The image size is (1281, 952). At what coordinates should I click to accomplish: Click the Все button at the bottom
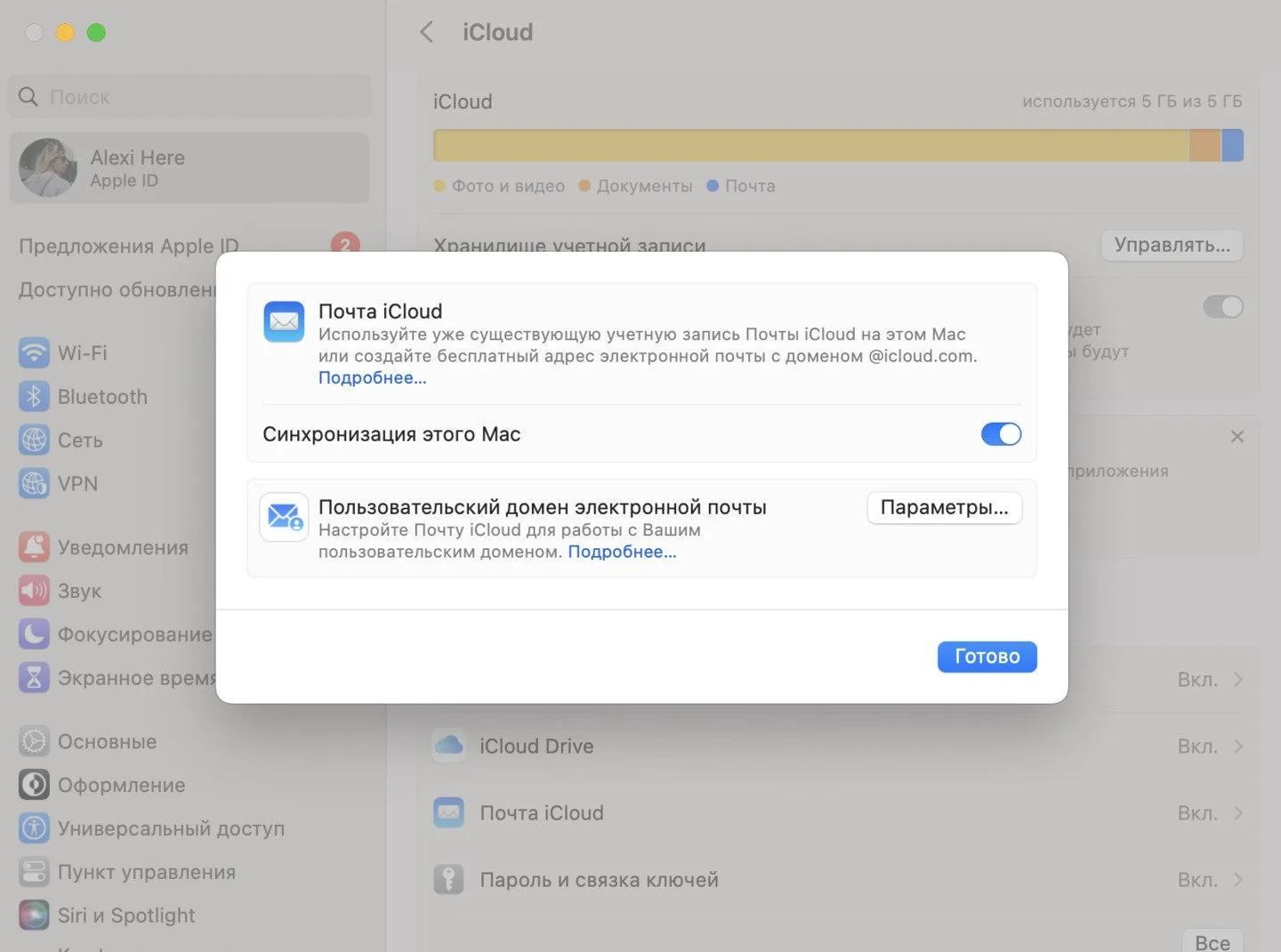(x=1213, y=942)
